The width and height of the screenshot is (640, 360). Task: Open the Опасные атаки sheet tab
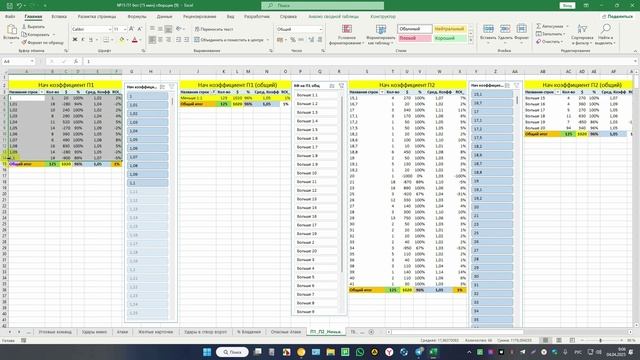click(285, 332)
